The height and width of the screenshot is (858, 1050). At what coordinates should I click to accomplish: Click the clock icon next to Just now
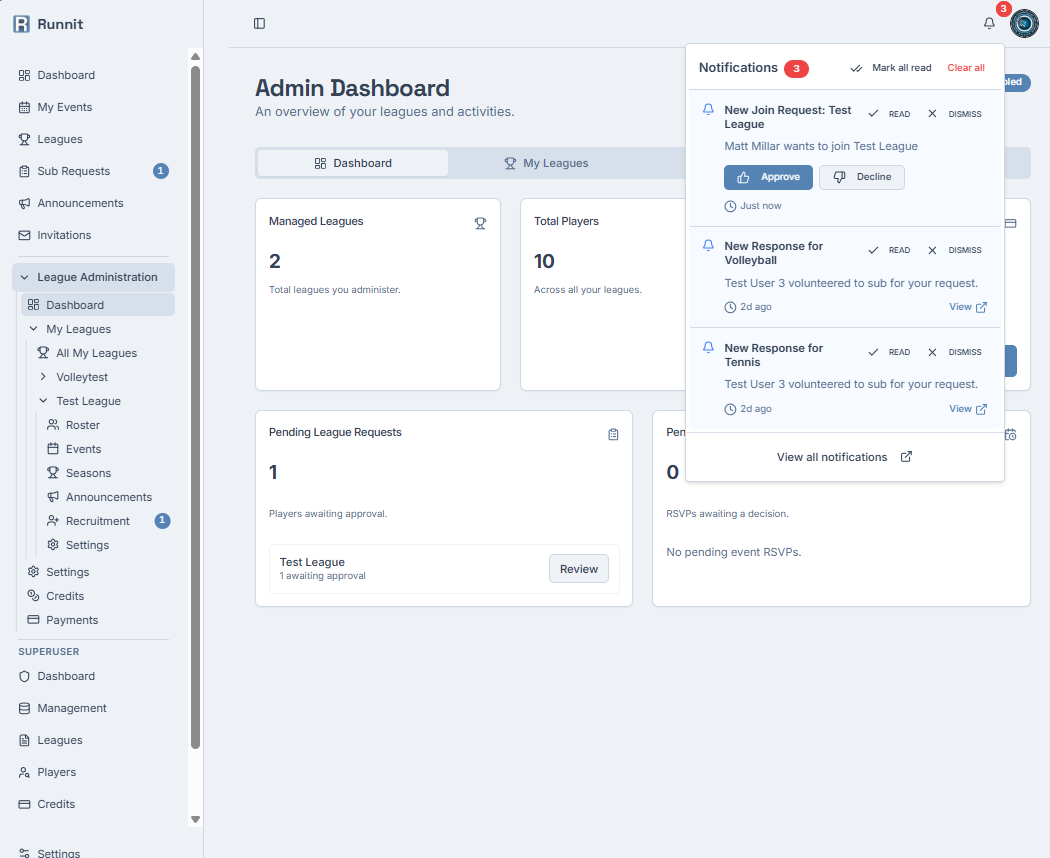click(x=729, y=205)
